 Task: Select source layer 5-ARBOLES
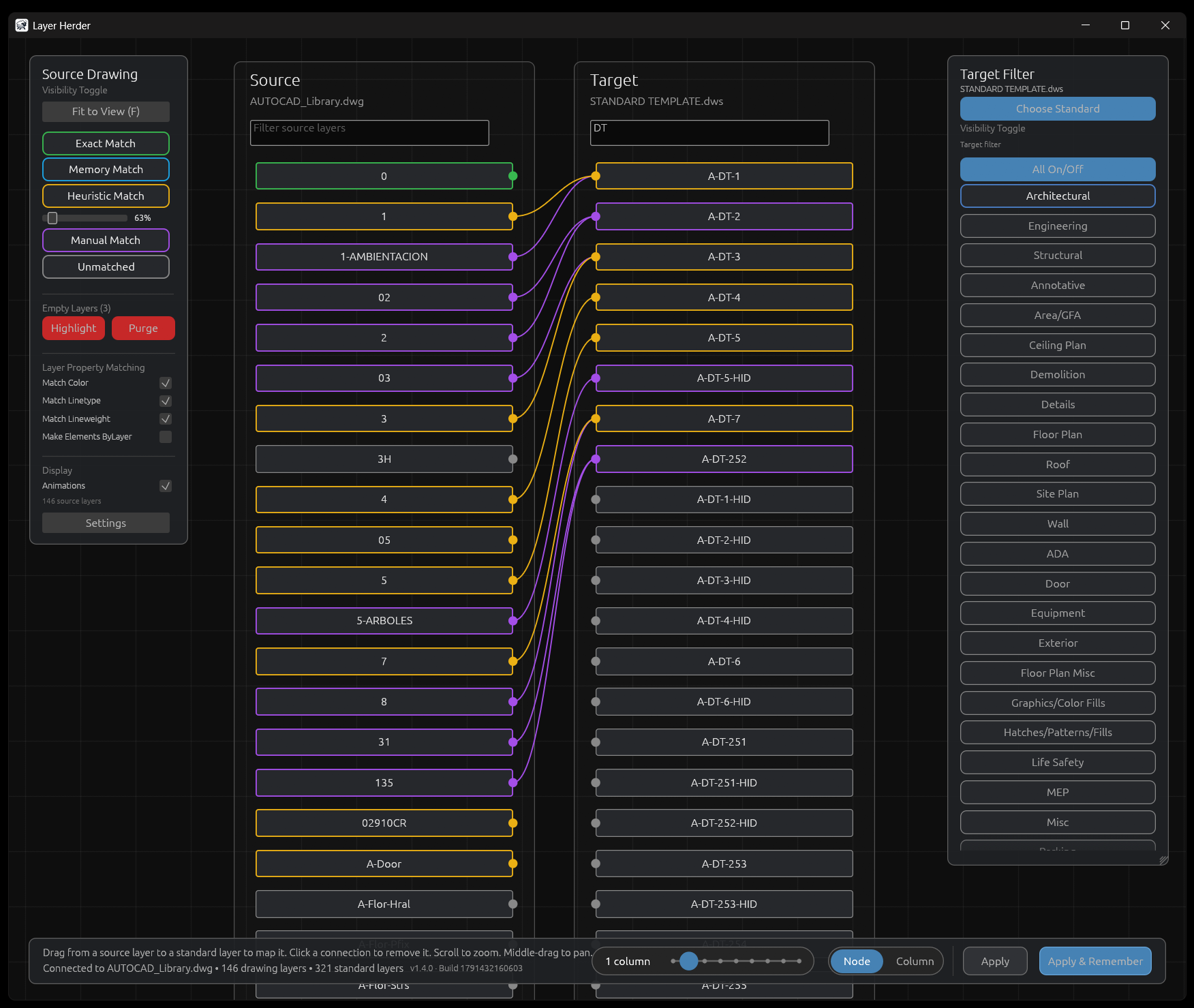(384, 621)
